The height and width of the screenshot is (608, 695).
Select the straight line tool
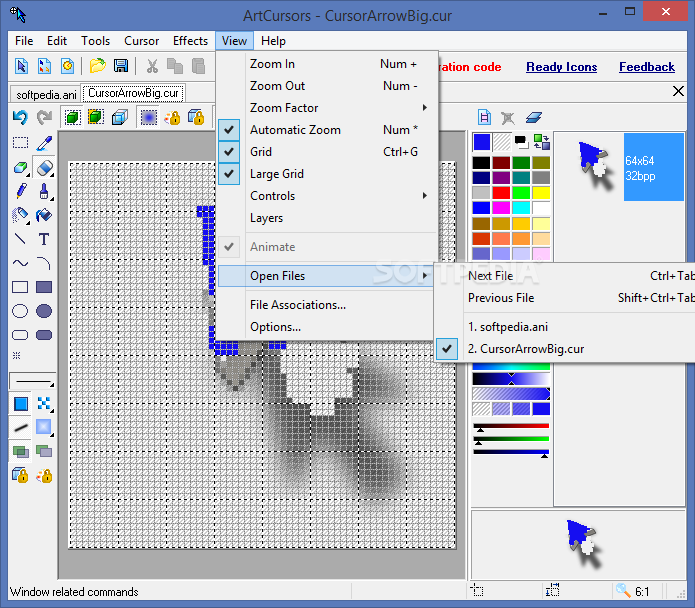point(20,239)
